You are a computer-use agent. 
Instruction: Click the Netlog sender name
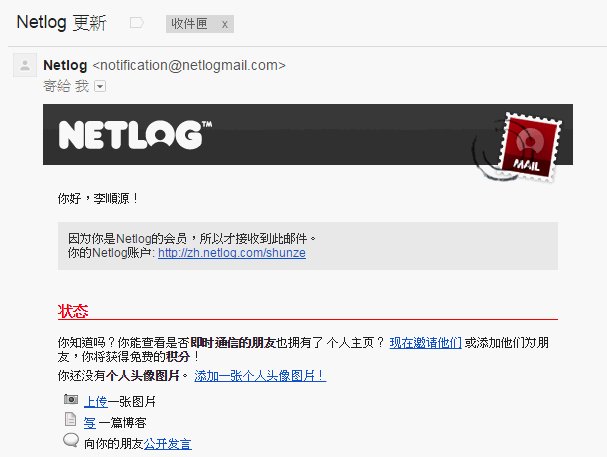pos(65,65)
